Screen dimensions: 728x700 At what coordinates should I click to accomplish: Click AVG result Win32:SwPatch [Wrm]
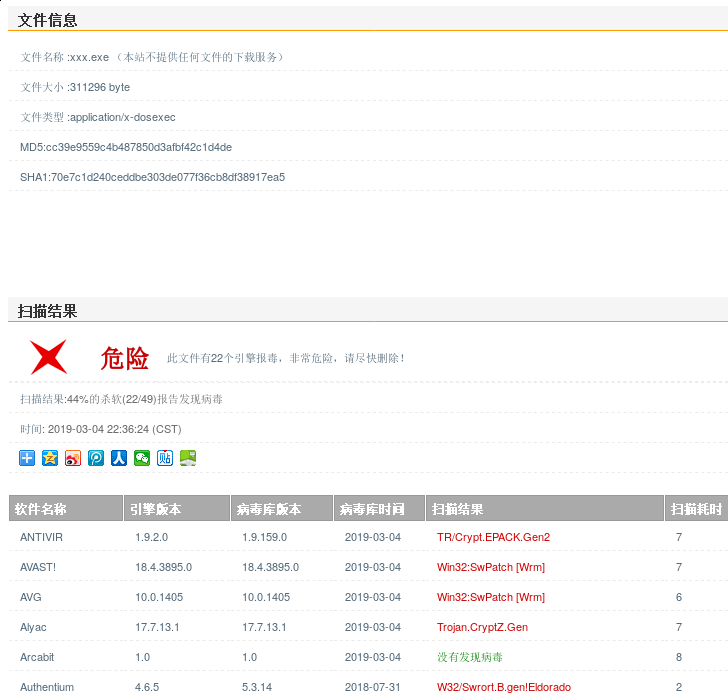[x=491, y=597]
